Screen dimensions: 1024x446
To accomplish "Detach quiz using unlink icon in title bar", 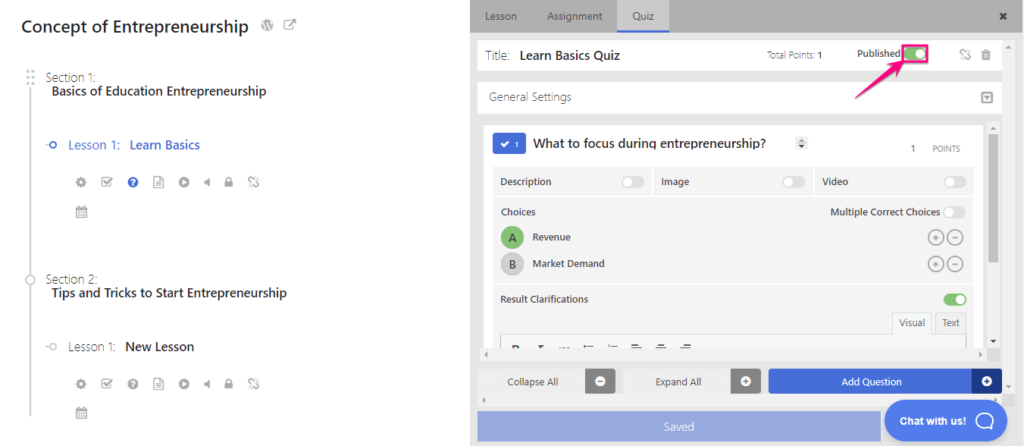I will click(x=965, y=55).
